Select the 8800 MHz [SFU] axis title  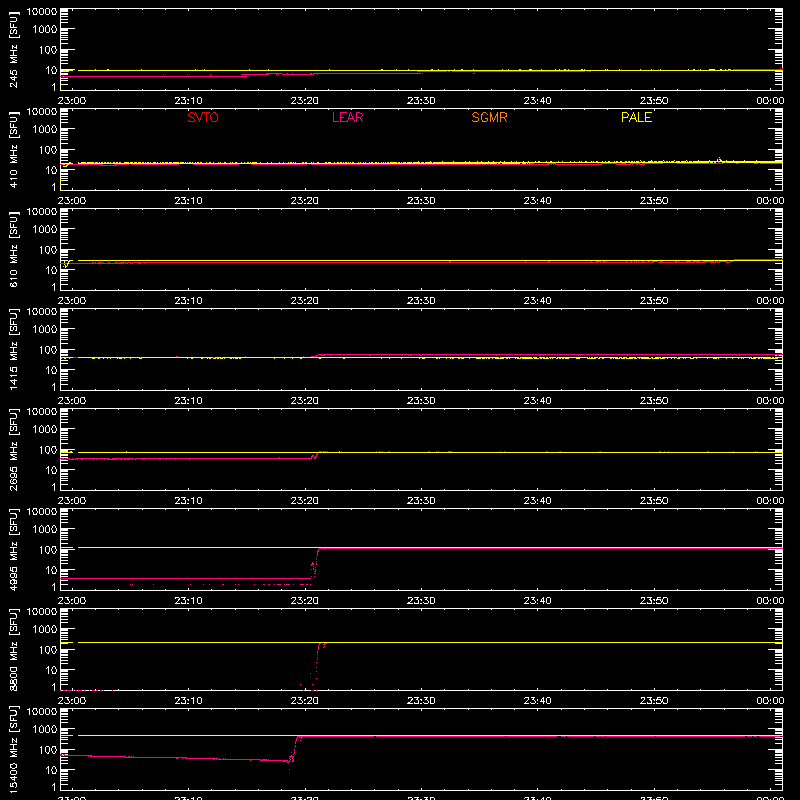click(13, 649)
